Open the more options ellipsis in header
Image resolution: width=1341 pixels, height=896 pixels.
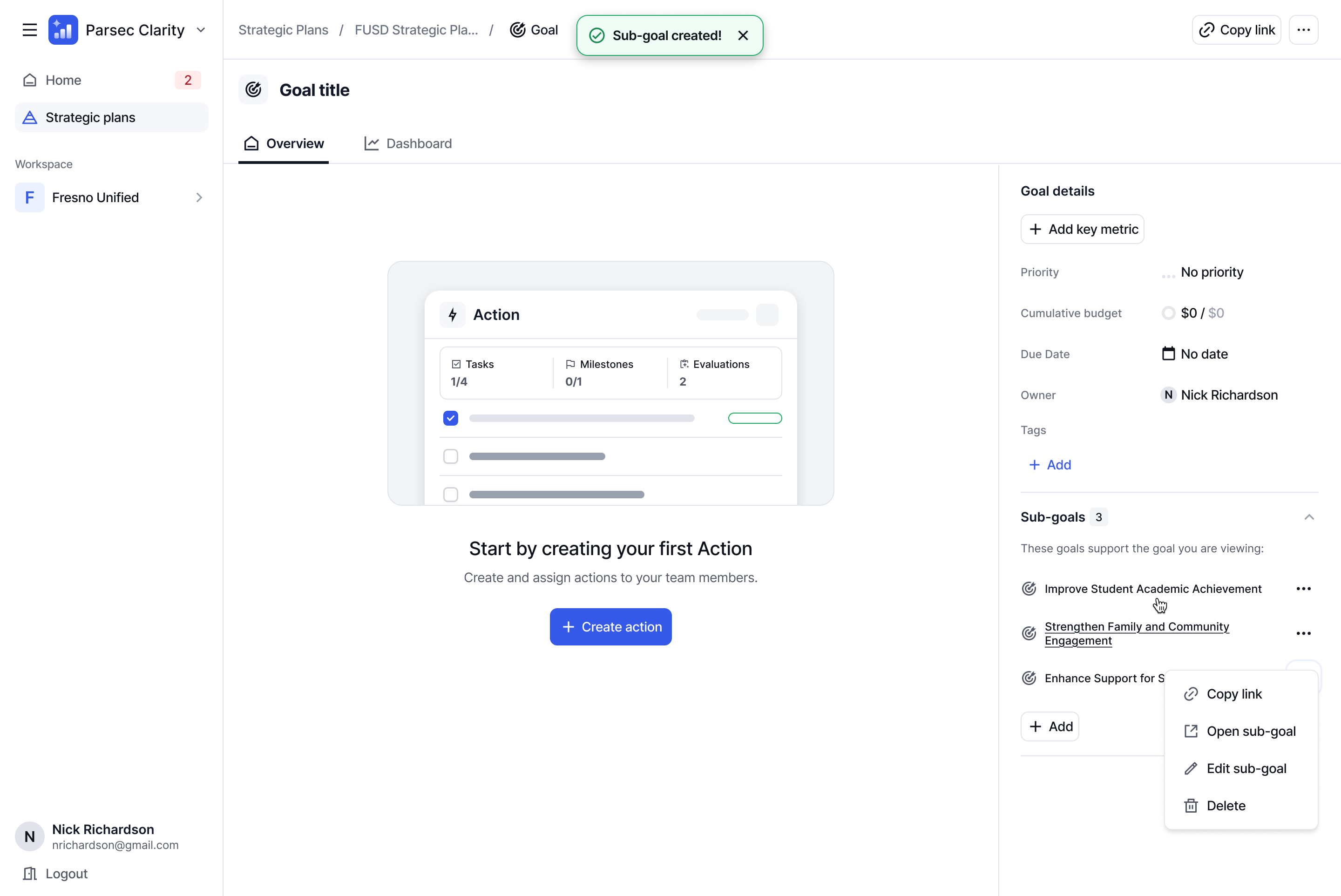point(1303,30)
